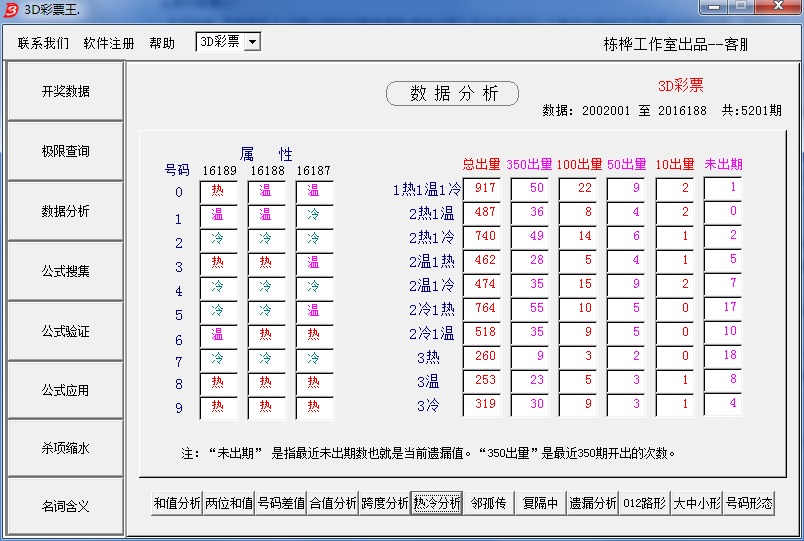Switch to the 两位和值 tab

(x=229, y=503)
